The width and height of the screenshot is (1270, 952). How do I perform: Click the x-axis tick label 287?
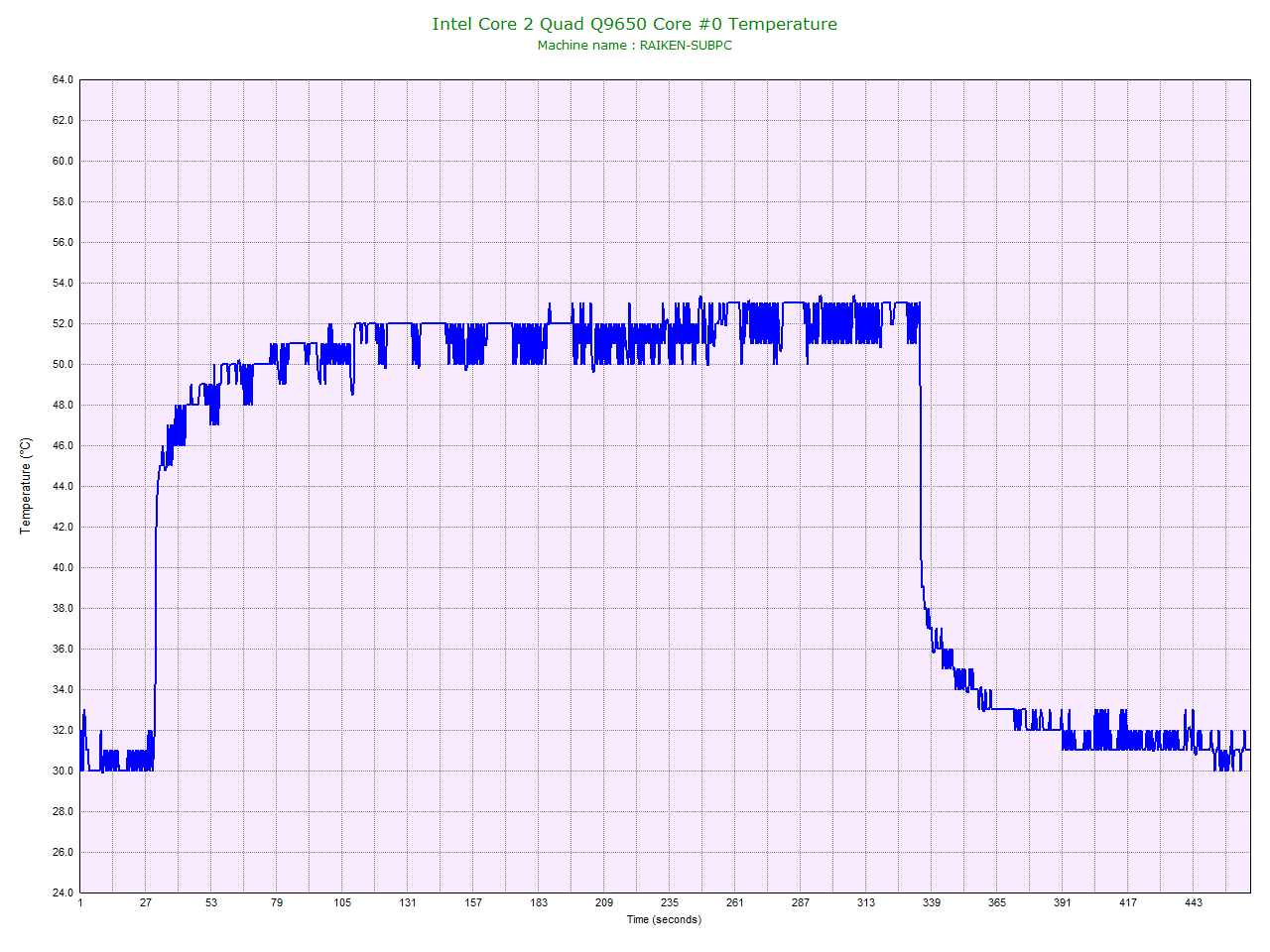801,902
